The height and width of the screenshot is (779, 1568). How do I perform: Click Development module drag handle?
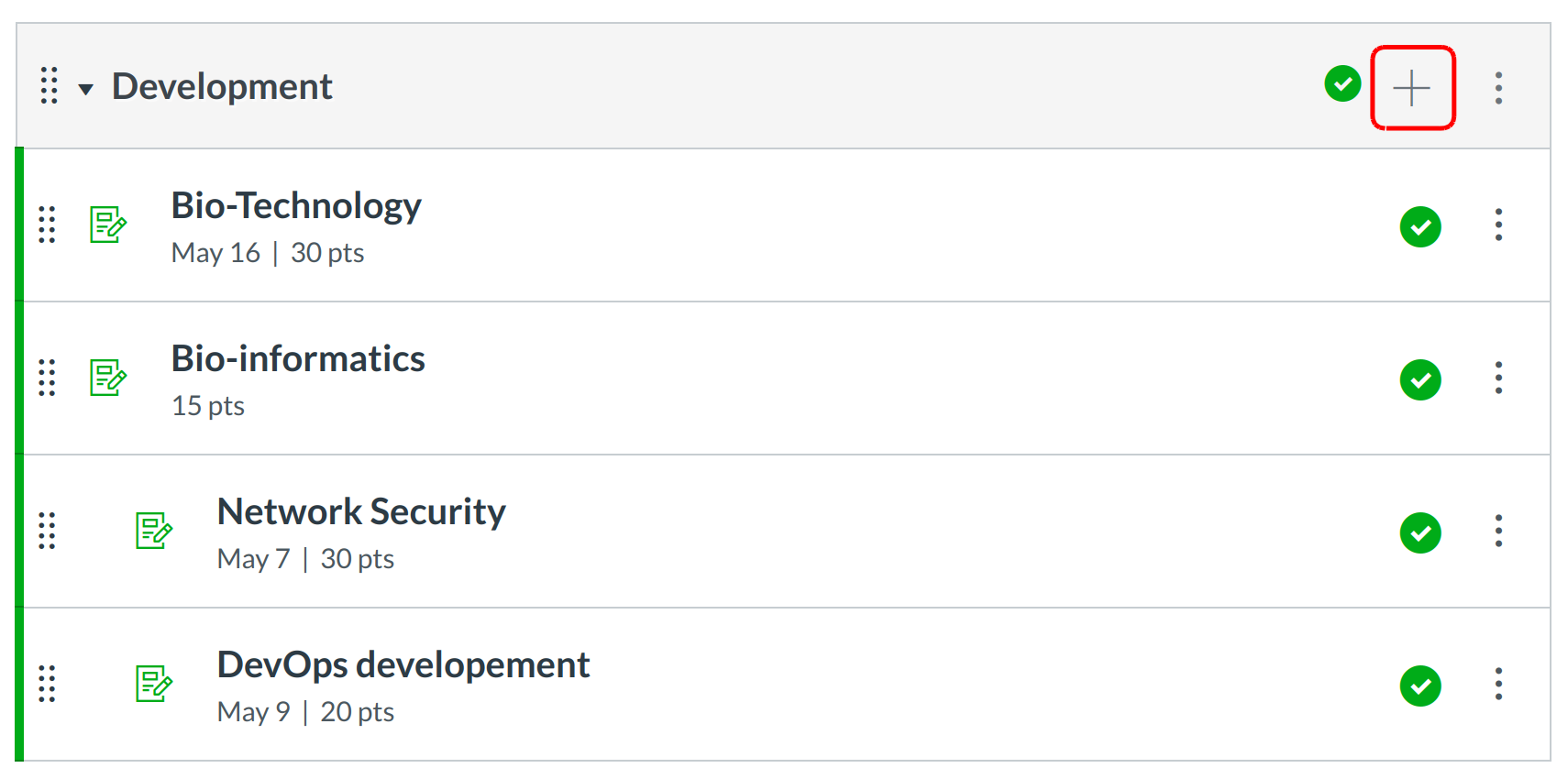tap(50, 85)
